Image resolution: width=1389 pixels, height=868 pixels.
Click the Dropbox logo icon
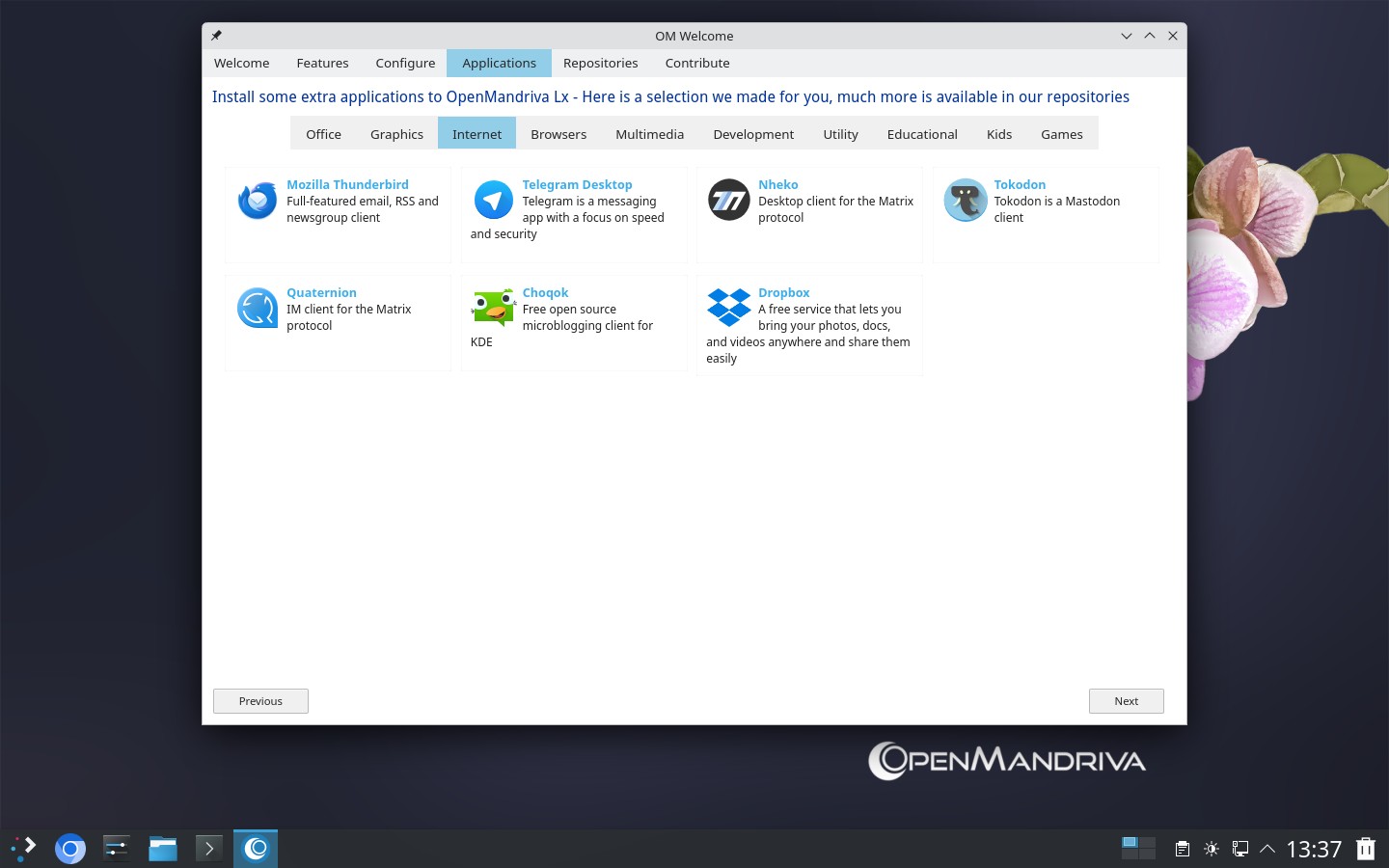(x=729, y=308)
